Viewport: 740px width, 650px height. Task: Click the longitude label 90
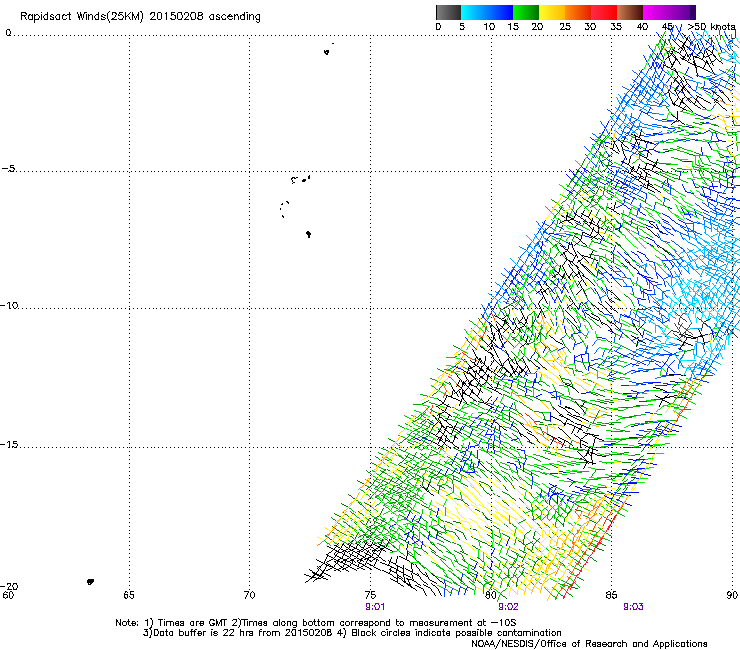pos(732,595)
